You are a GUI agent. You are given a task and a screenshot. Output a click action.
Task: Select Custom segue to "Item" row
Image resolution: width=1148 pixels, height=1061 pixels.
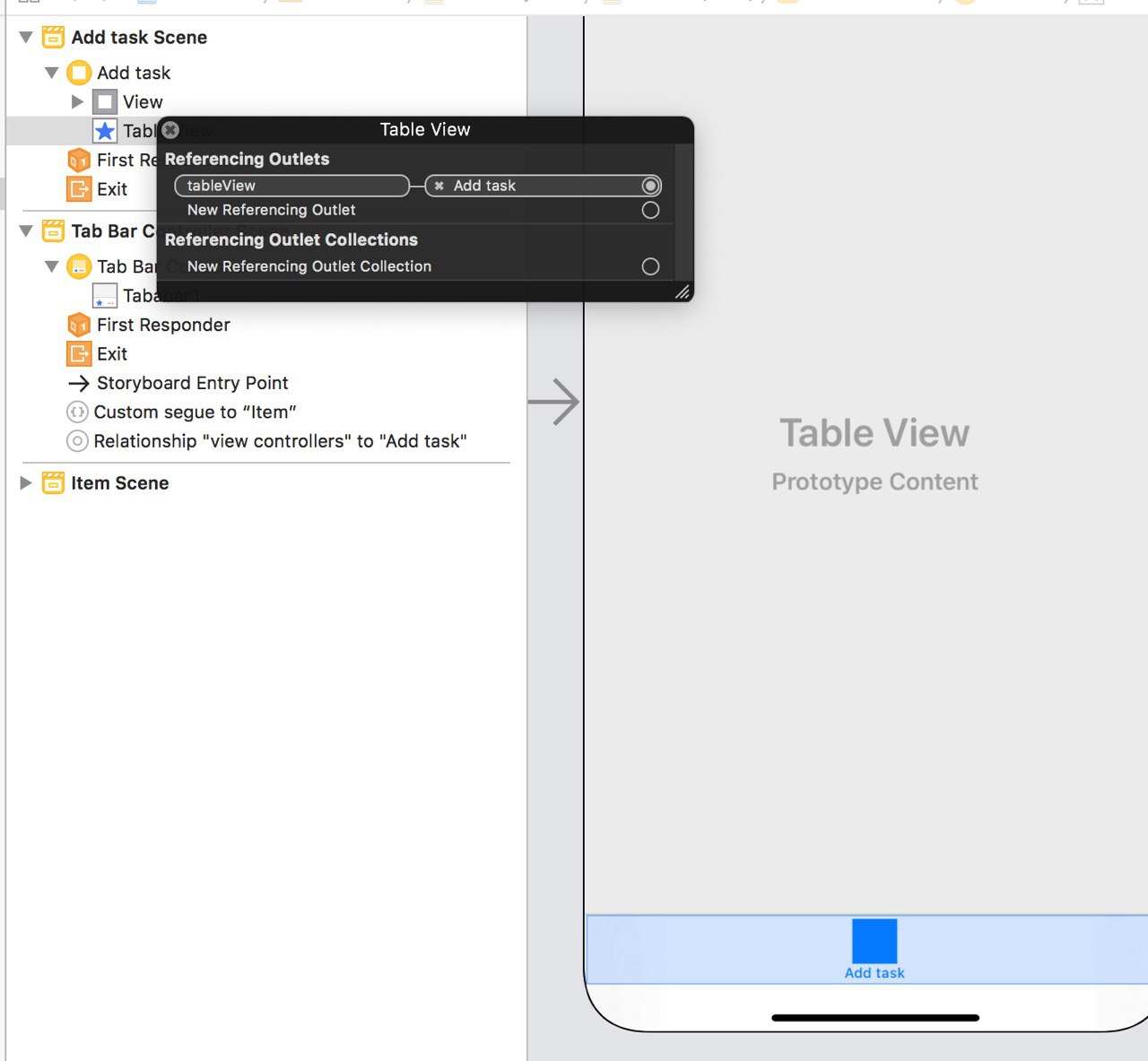[195, 413]
